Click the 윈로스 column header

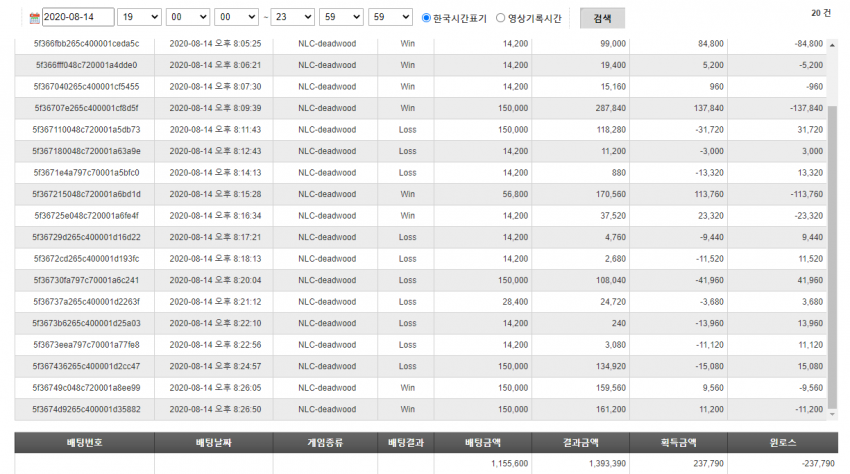(x=783, y=443)
